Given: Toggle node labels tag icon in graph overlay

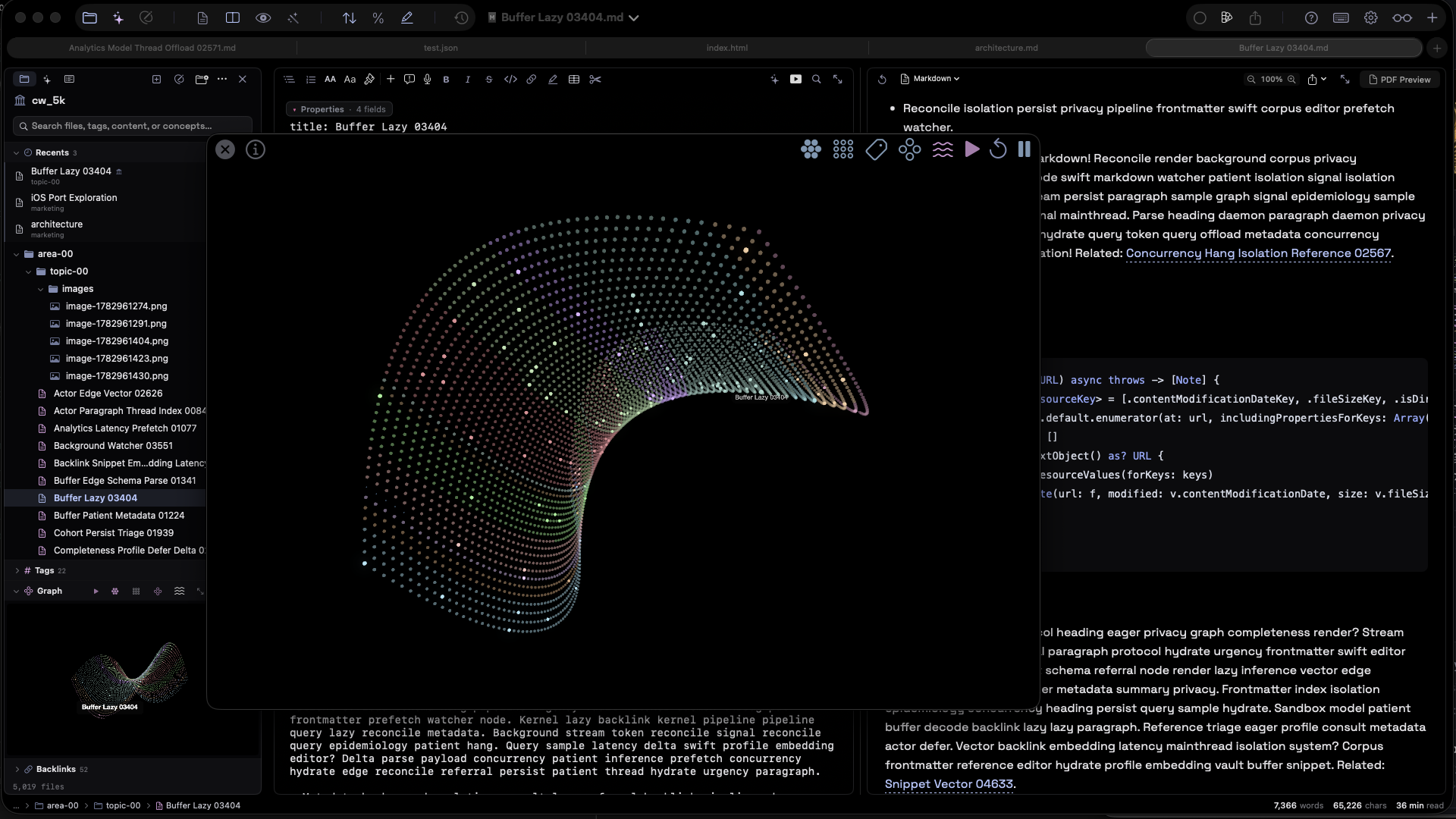Looking at the screenshot, I should [x=876, y=149].
